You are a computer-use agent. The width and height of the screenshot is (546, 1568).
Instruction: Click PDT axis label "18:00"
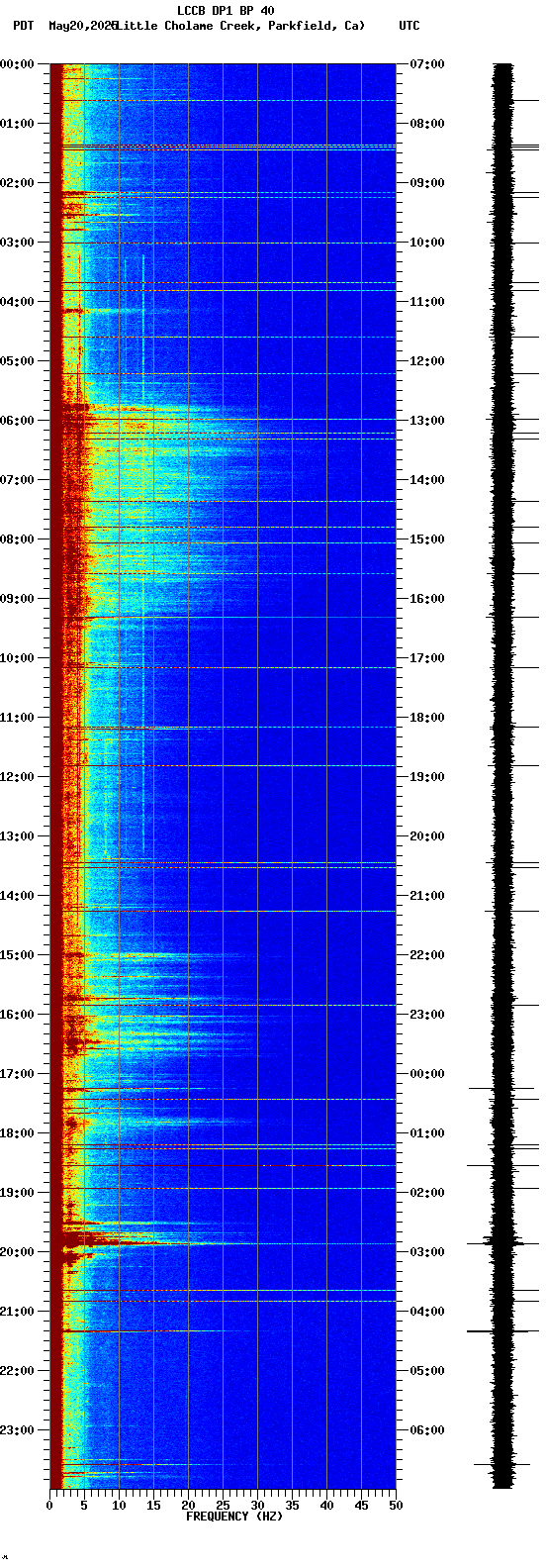[x=17, y=1133]
